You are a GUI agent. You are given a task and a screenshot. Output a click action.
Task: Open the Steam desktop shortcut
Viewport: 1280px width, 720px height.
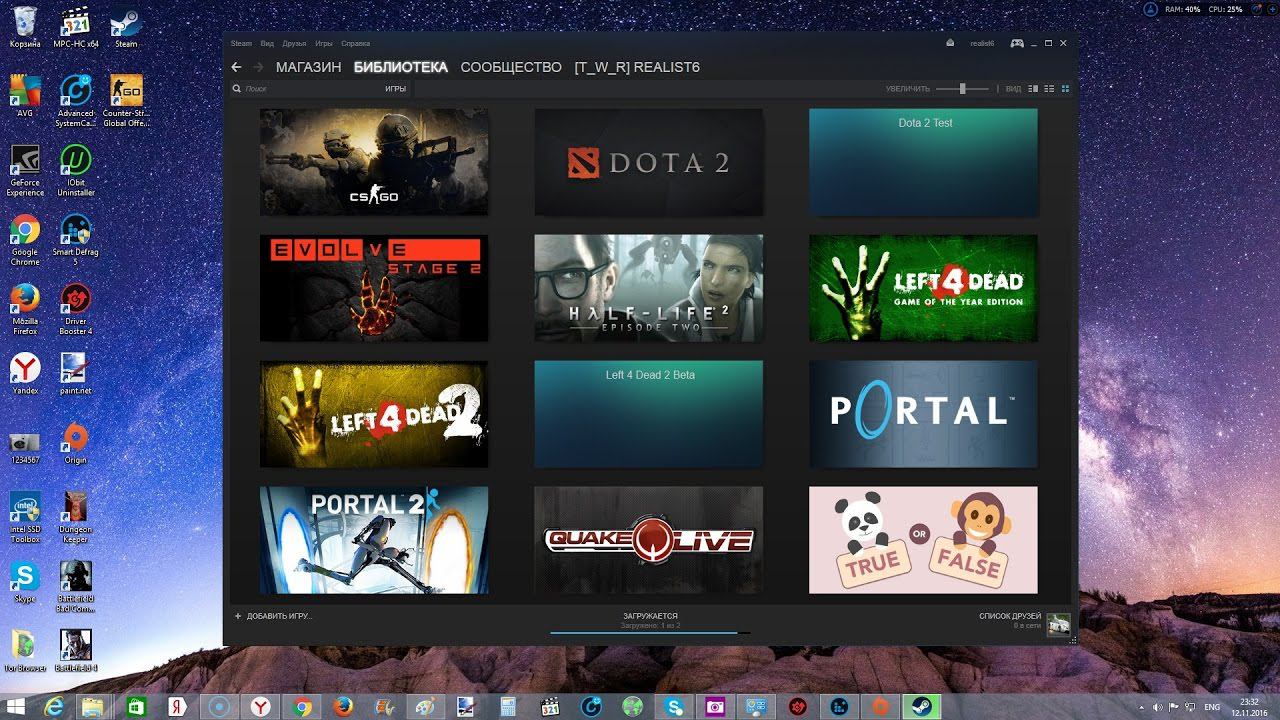126,26
